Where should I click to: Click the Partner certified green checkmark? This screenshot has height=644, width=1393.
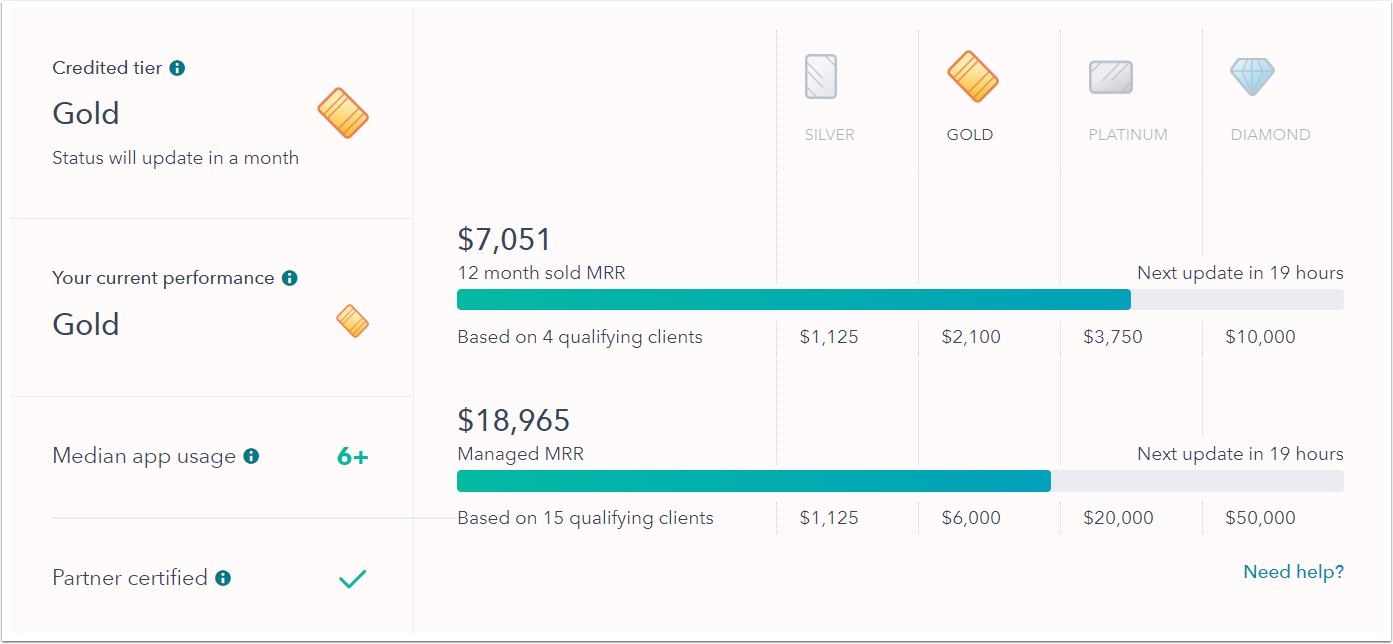352,578
